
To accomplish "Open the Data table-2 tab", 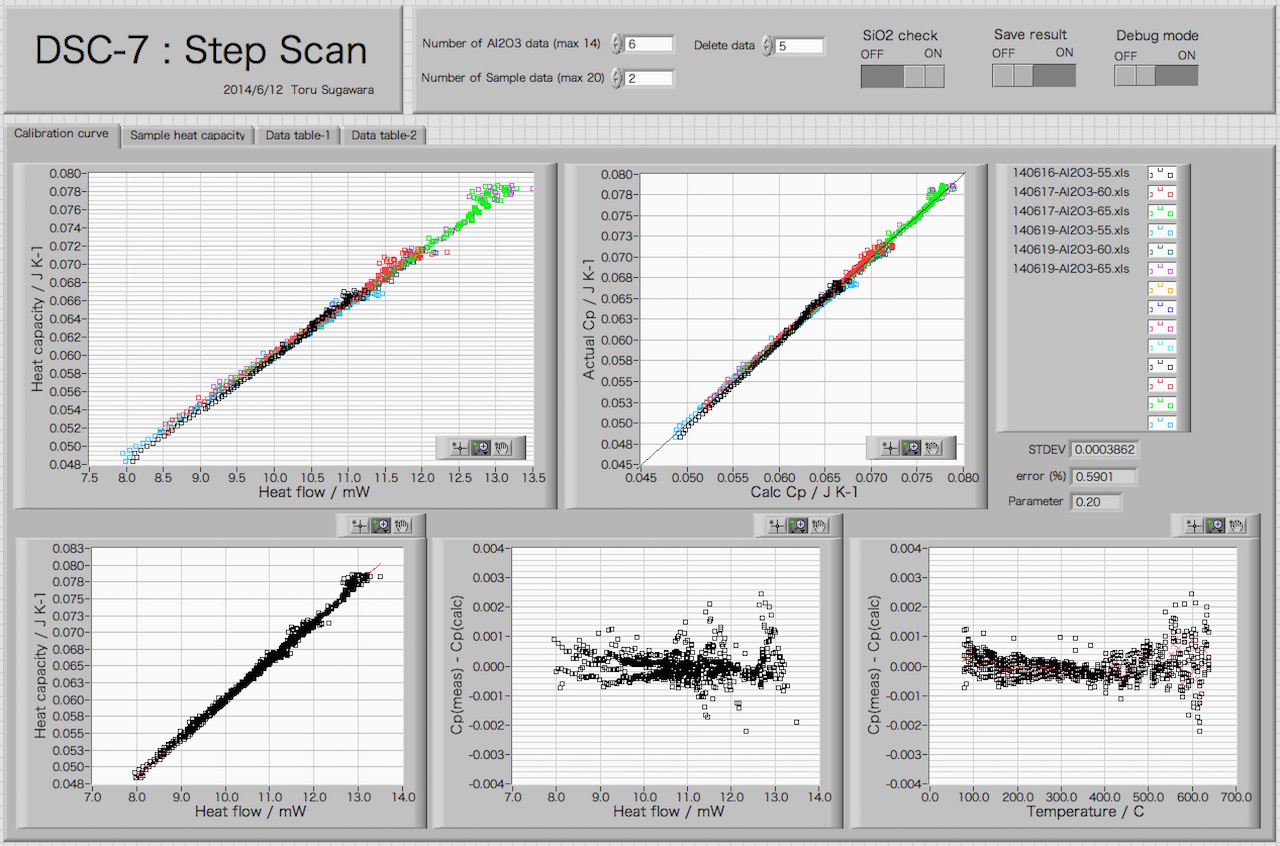I will (x=384, y=135).
